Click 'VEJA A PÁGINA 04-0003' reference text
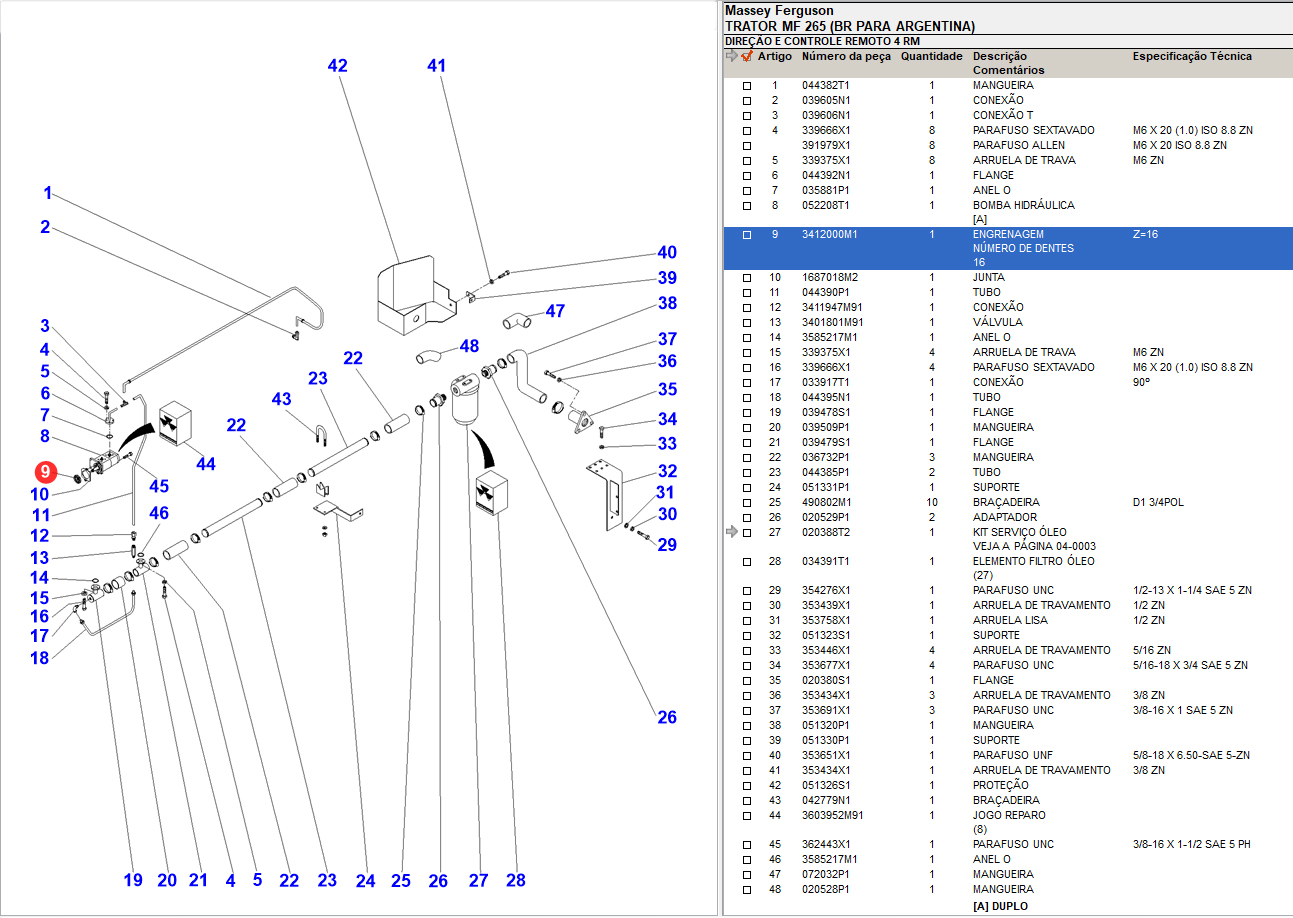 pyautogui.click(x=1033, y=546)
